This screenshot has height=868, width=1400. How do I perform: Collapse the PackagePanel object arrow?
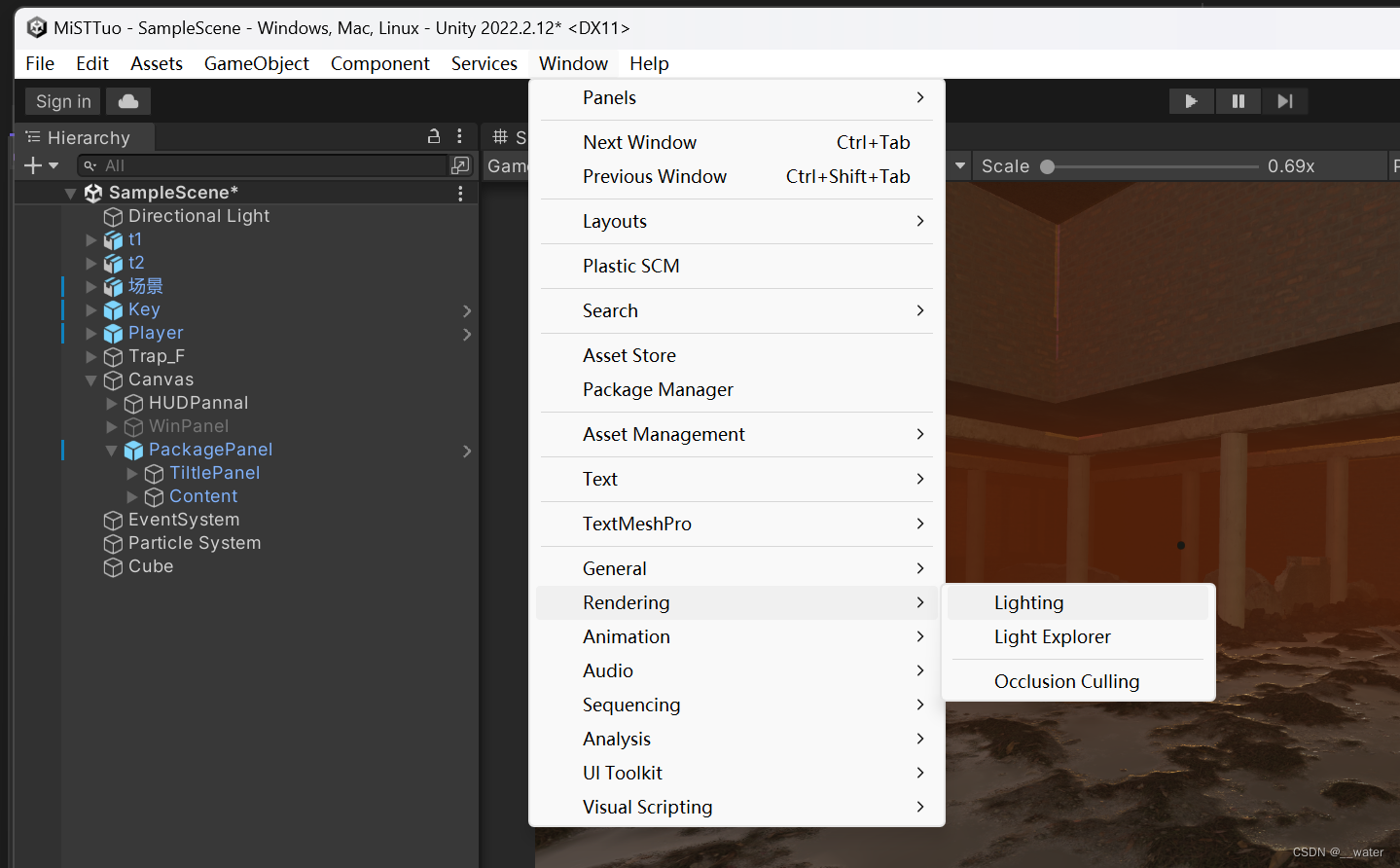coord(112,451)
